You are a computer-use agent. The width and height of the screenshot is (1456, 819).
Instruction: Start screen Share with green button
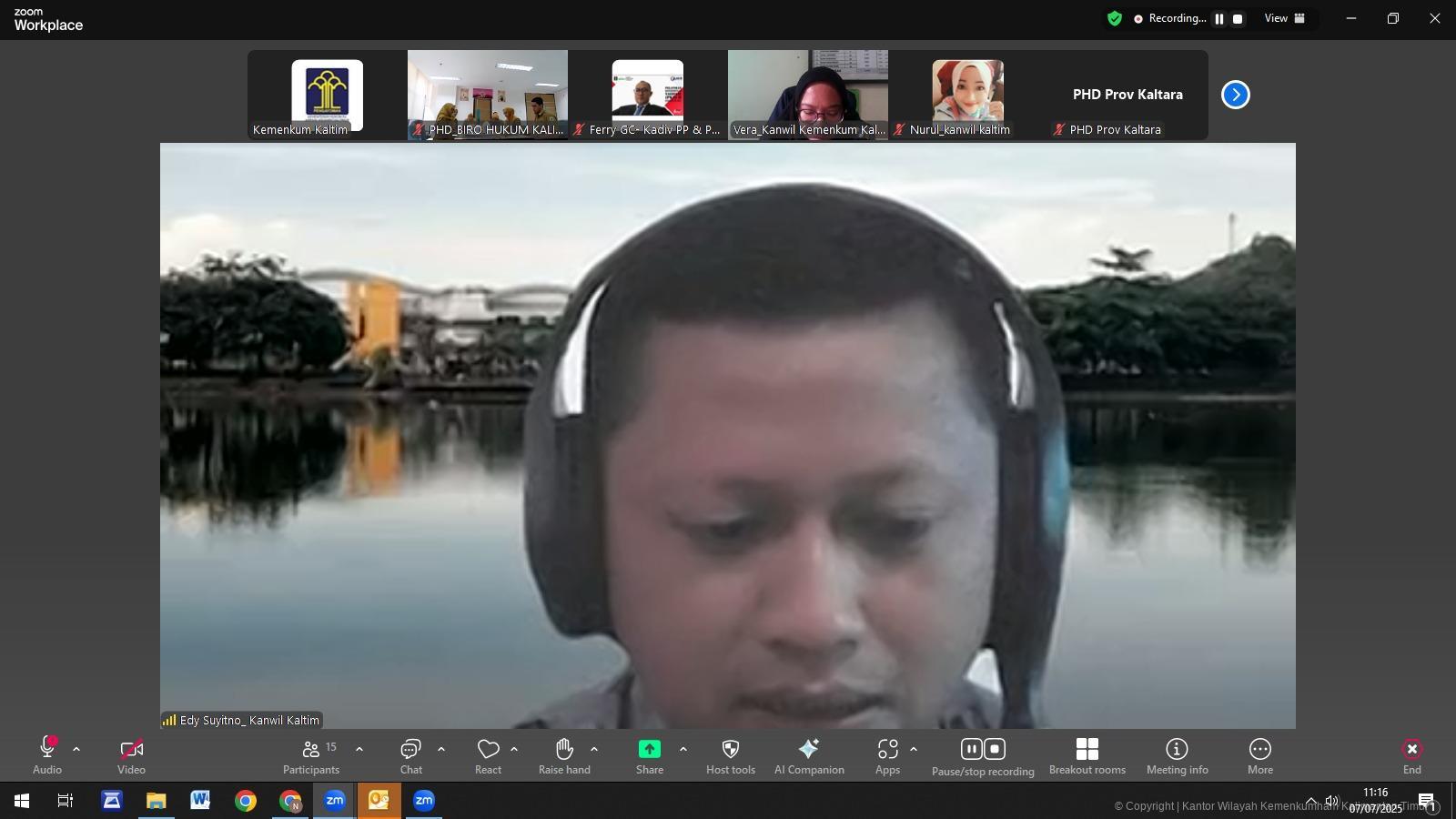650,749
